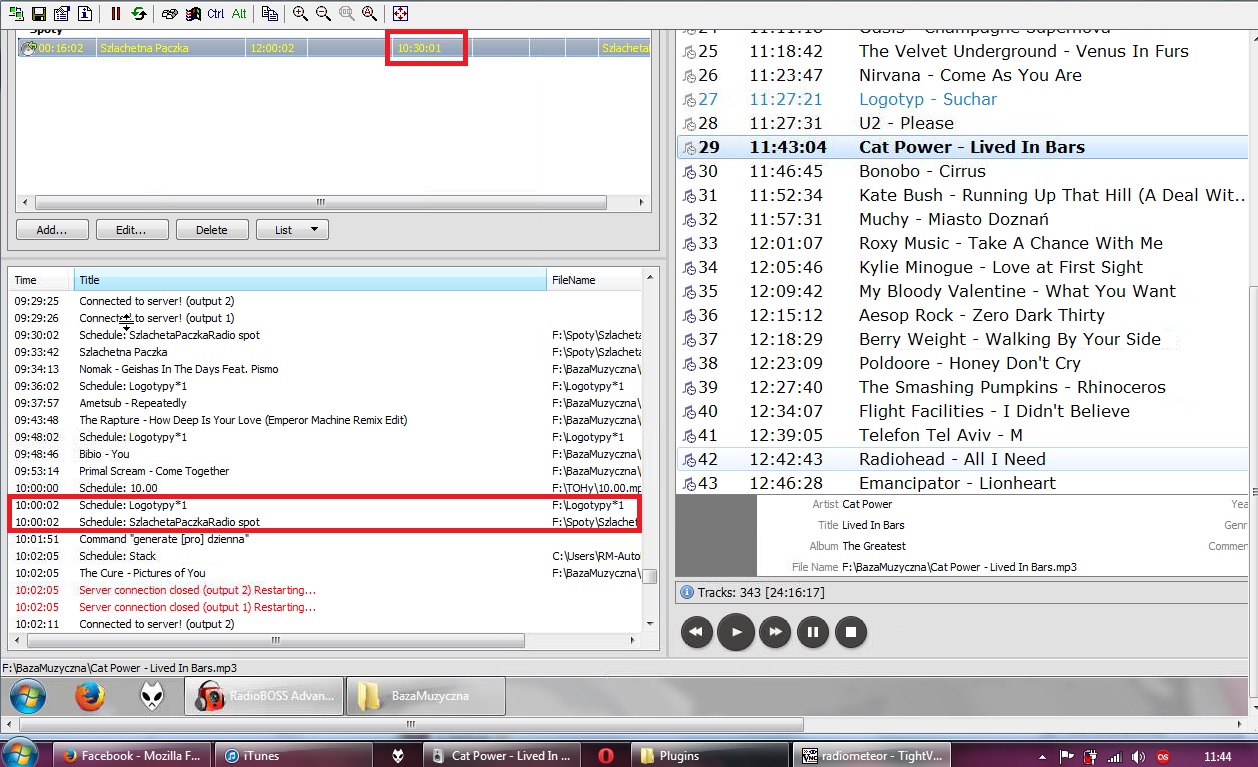Select Kate Bush - Running Up That Hill track
This screenshot has width=1258, height=767.
tap(962, 195)
